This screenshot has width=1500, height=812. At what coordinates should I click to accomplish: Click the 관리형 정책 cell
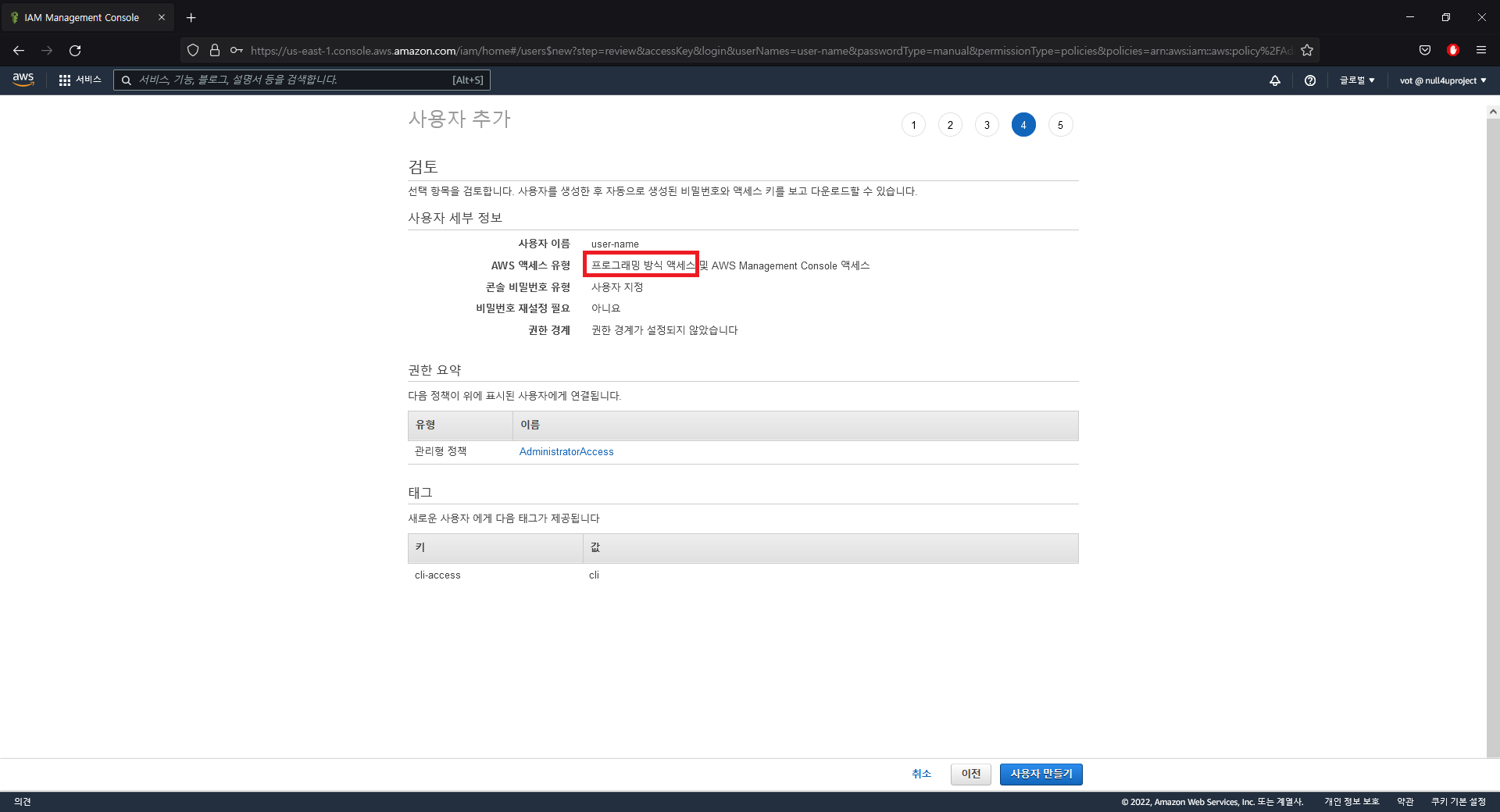click(441, 451)
